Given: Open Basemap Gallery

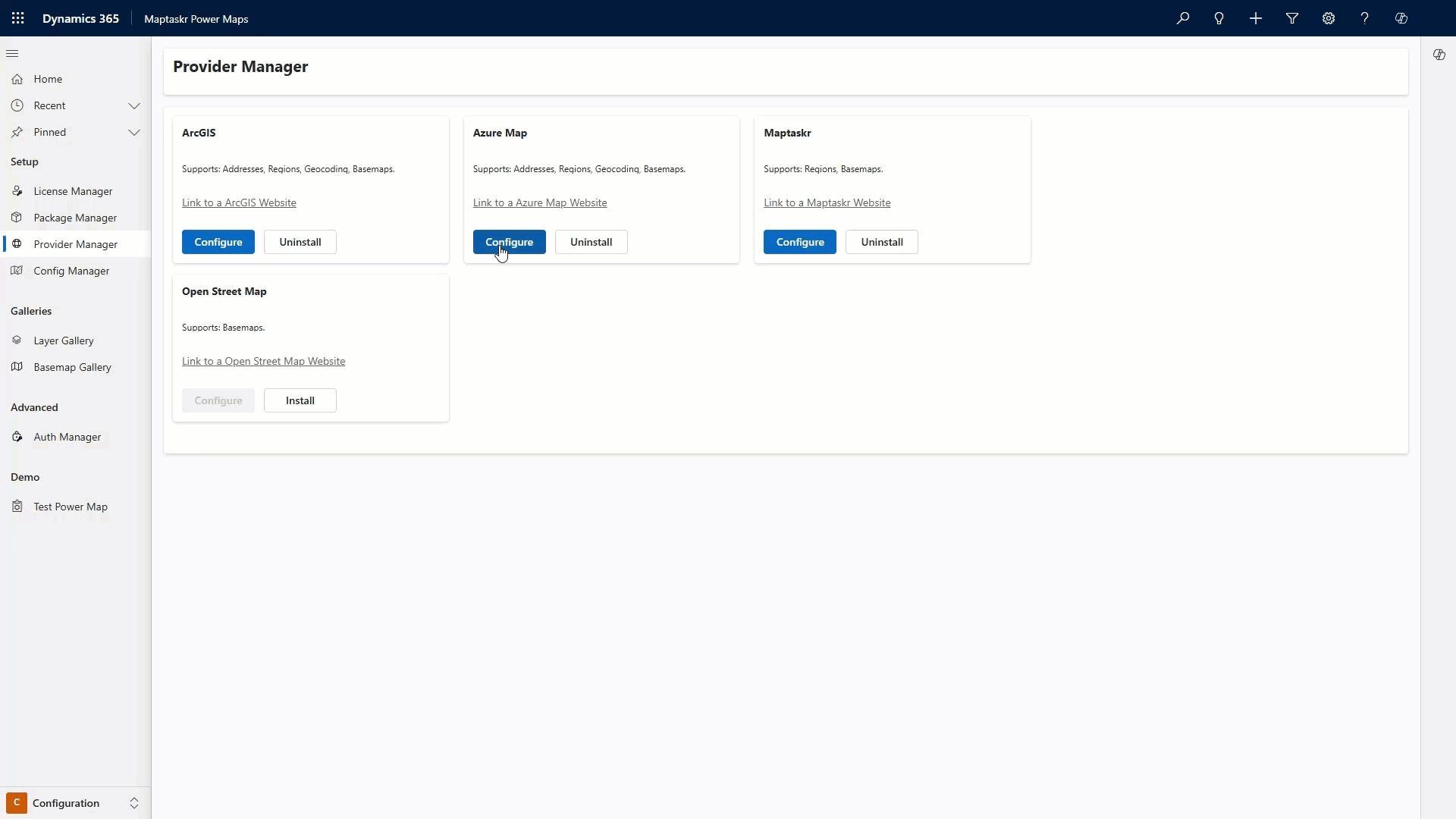Looking at the screenshot, I should [x=73, y=367].
